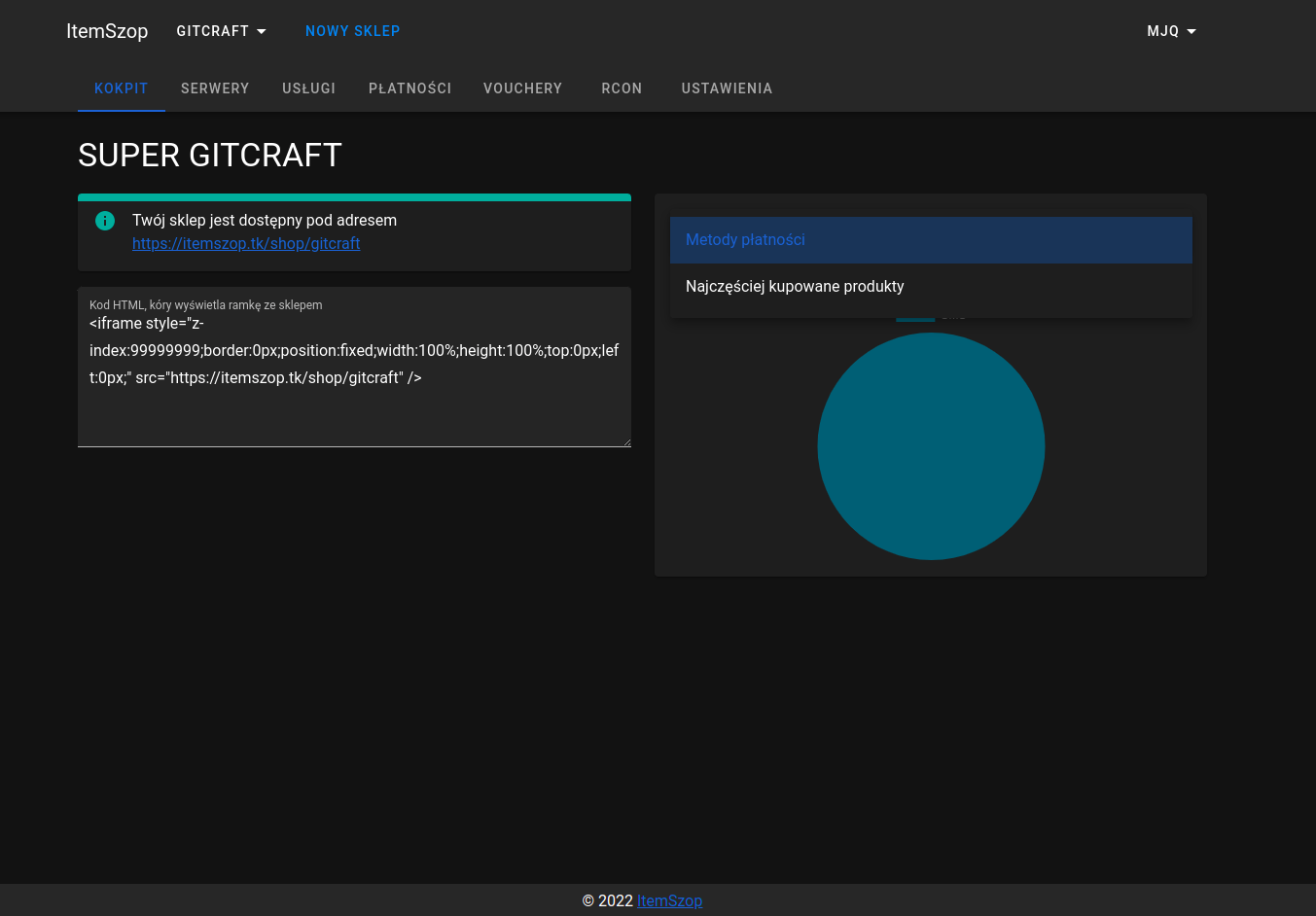Viewport: 1316px width, 916px height.
Task: Open the USŁUGI tab
Action: tap(308, 88)
